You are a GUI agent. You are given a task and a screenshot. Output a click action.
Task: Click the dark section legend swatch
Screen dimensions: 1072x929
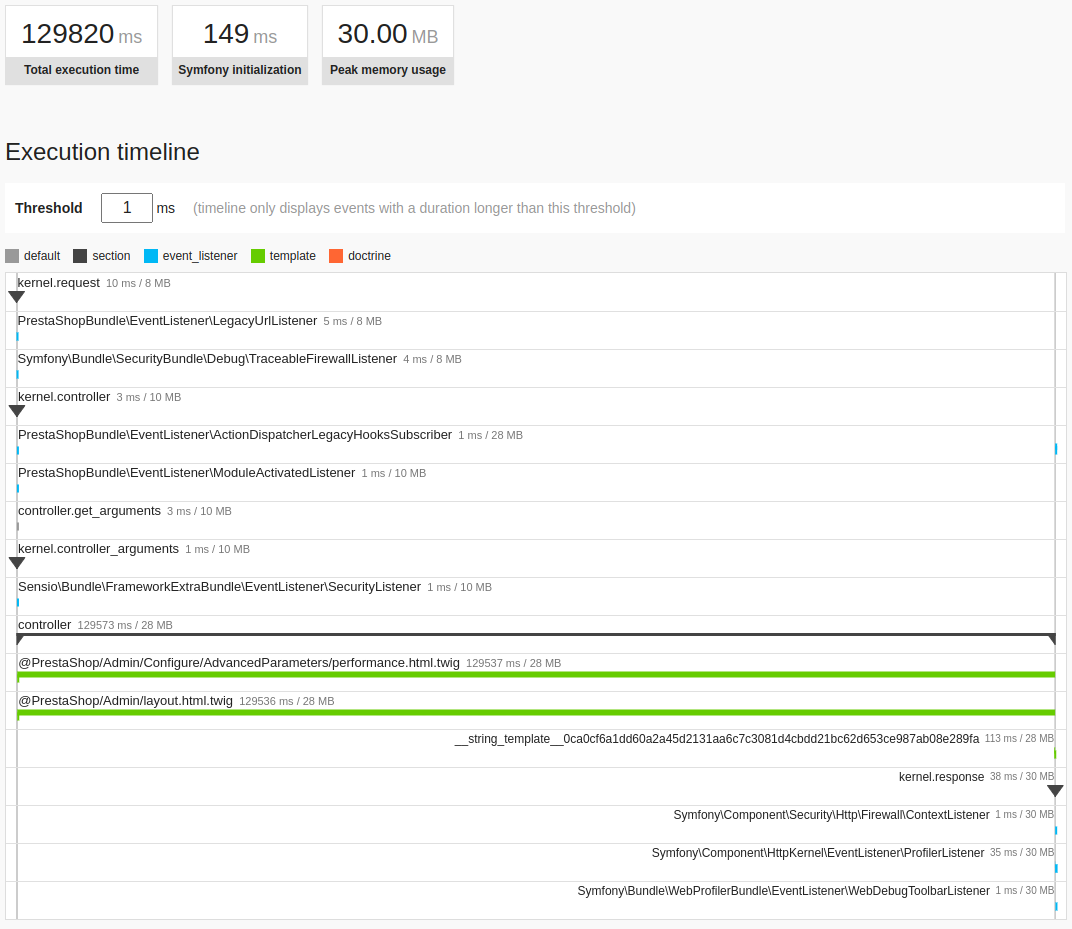tap(80, 256)
